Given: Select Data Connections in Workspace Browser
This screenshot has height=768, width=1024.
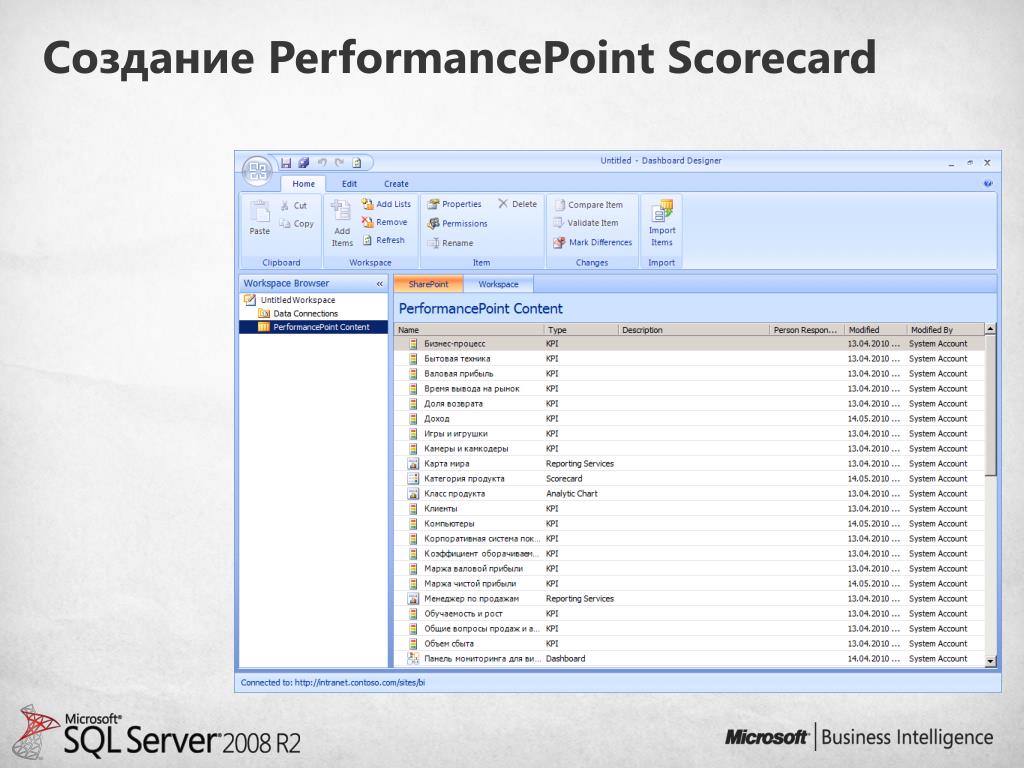Looking at the screenshot, I should click(x=298, y=313).
